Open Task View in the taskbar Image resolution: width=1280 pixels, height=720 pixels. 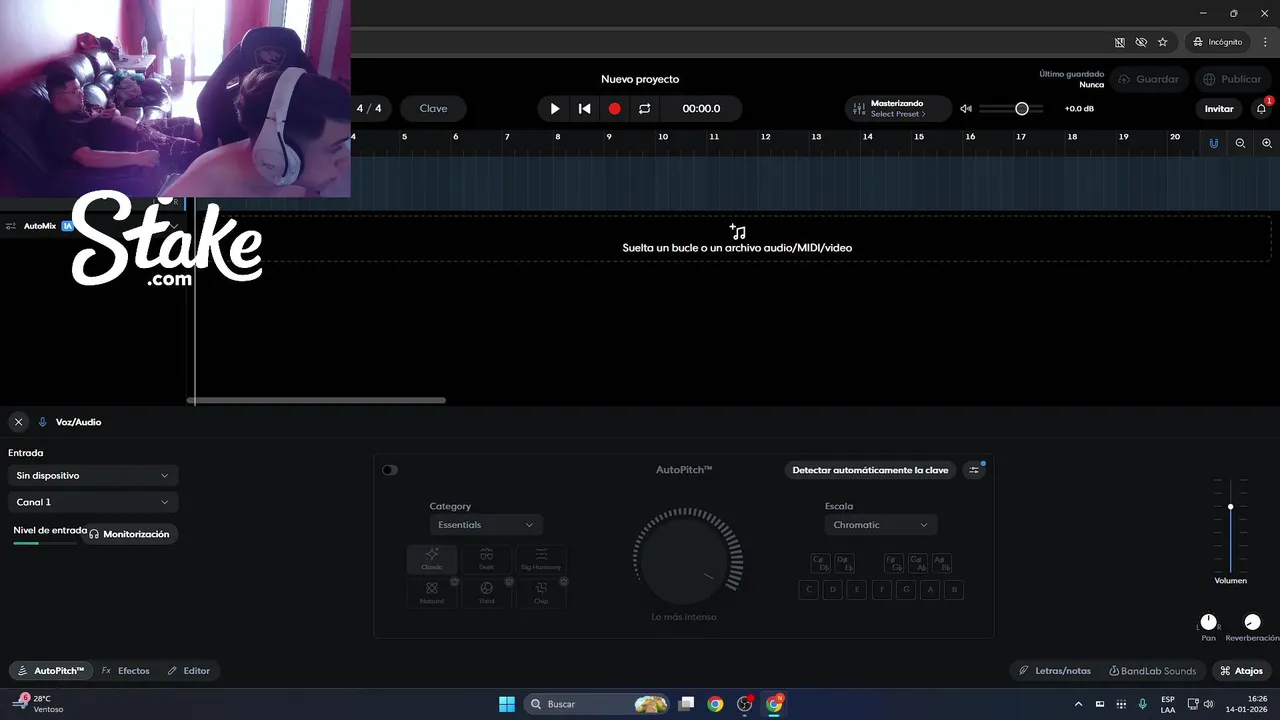tap(686, 704)
